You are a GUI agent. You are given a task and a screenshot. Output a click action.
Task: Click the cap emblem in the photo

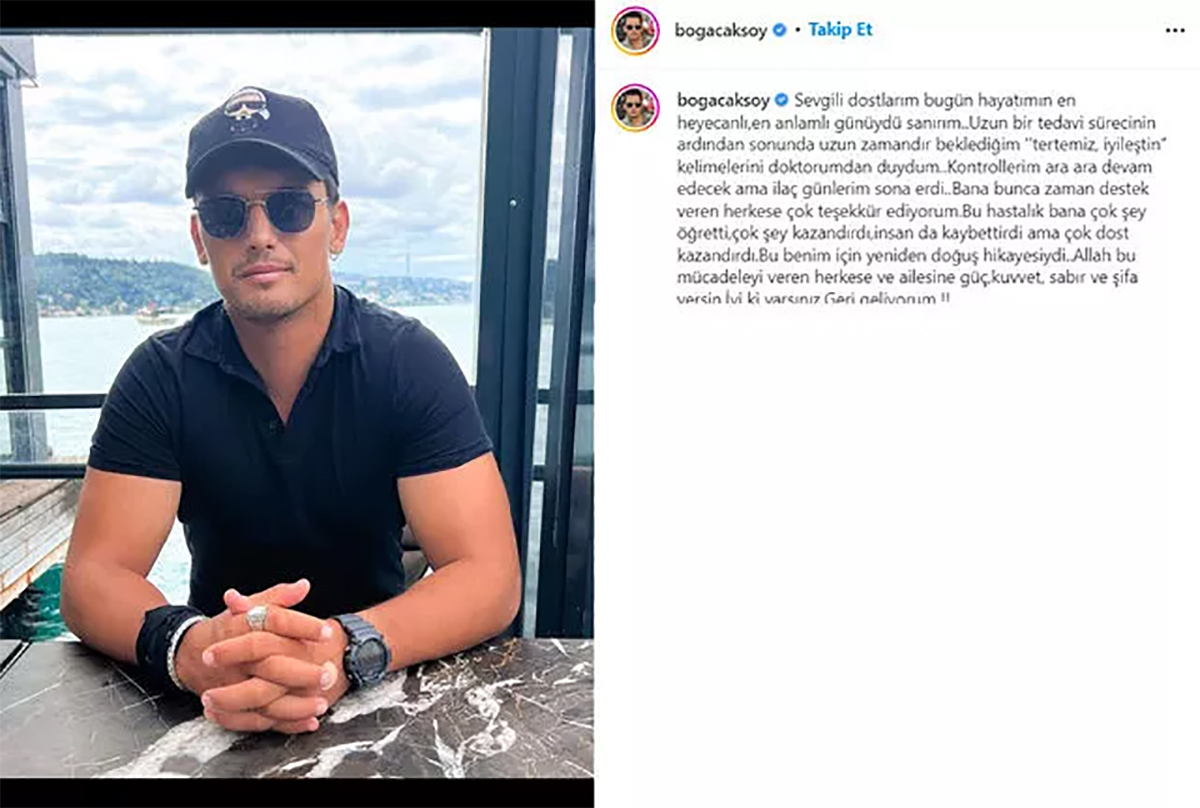click(x=246, y=107)
